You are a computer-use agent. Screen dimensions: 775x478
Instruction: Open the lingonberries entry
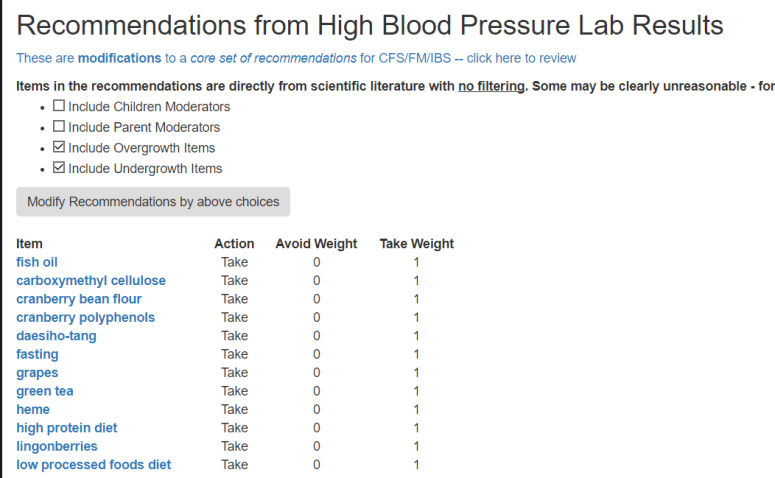pyautogui.click(x=57, y=446)
